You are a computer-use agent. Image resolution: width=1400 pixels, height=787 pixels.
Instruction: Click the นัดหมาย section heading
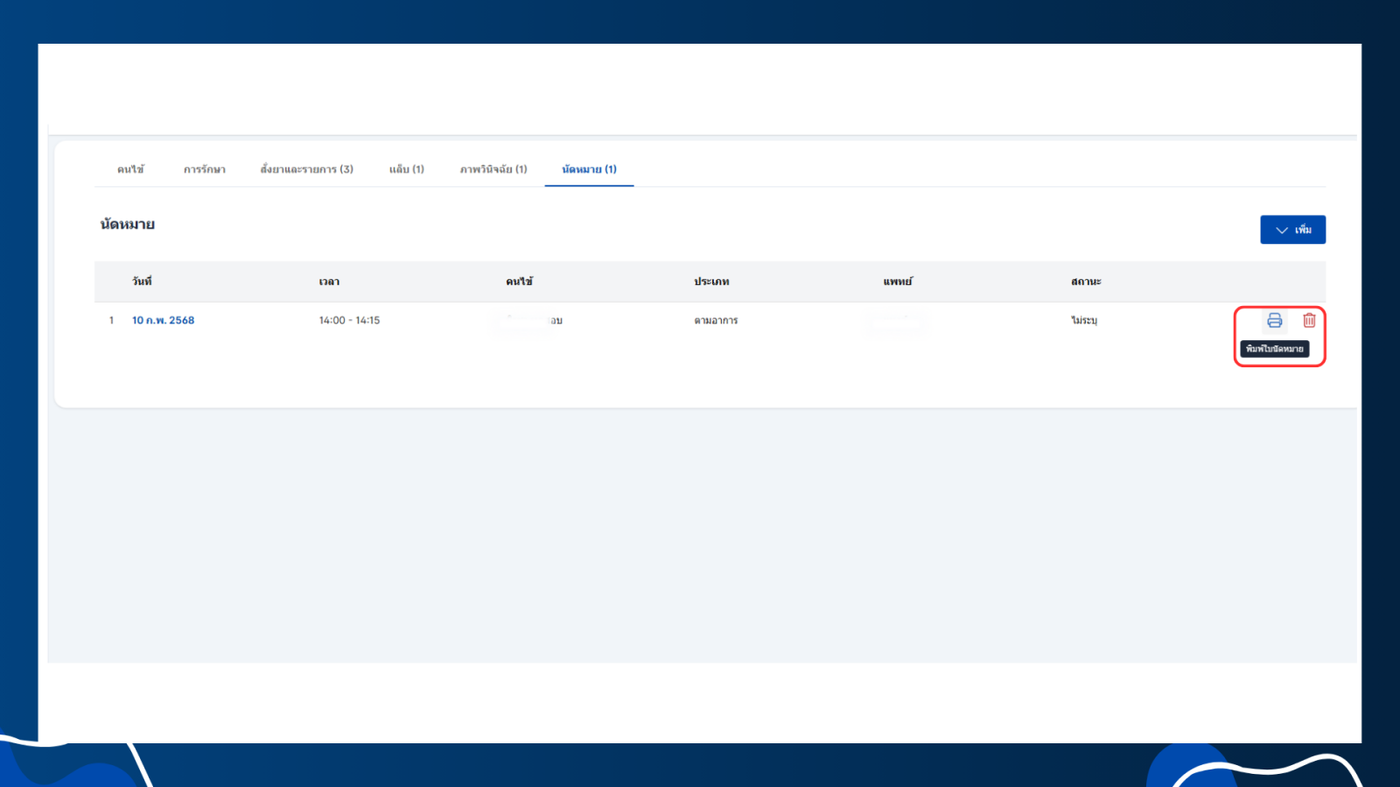click(127, 225)
